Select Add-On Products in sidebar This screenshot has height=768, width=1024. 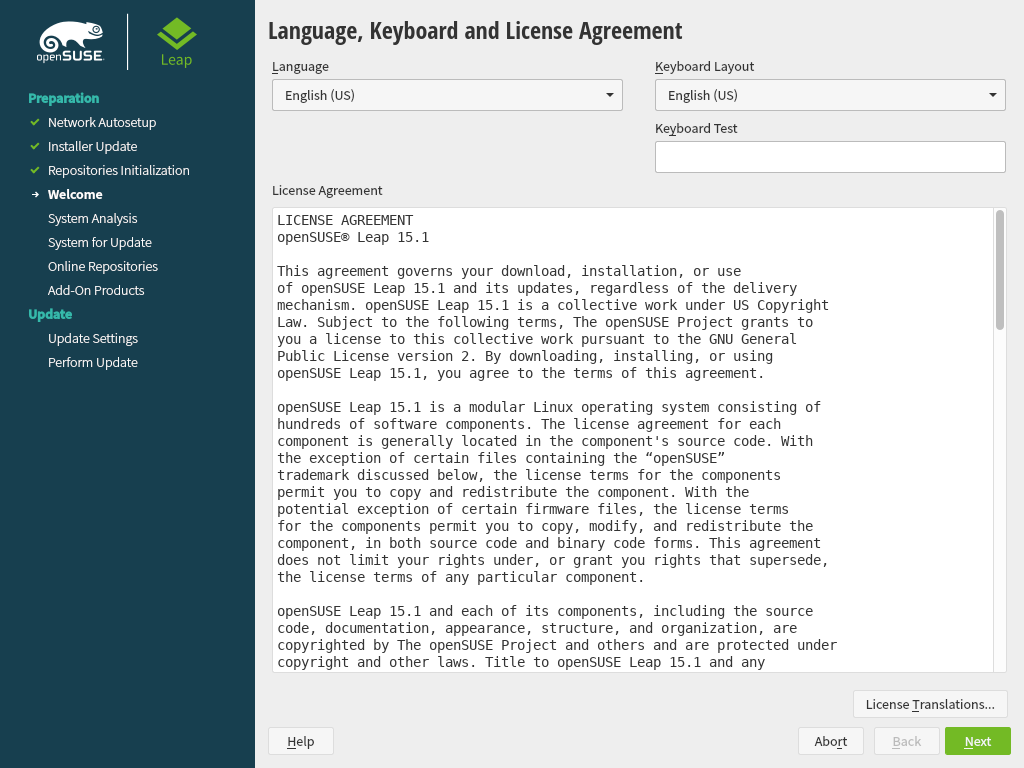pyautogui.click(x=96, y=290)
